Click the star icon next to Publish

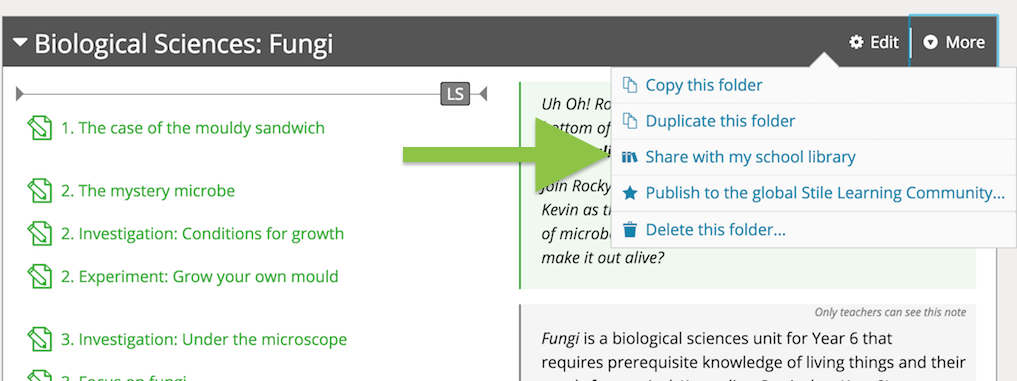coord(630,193)
